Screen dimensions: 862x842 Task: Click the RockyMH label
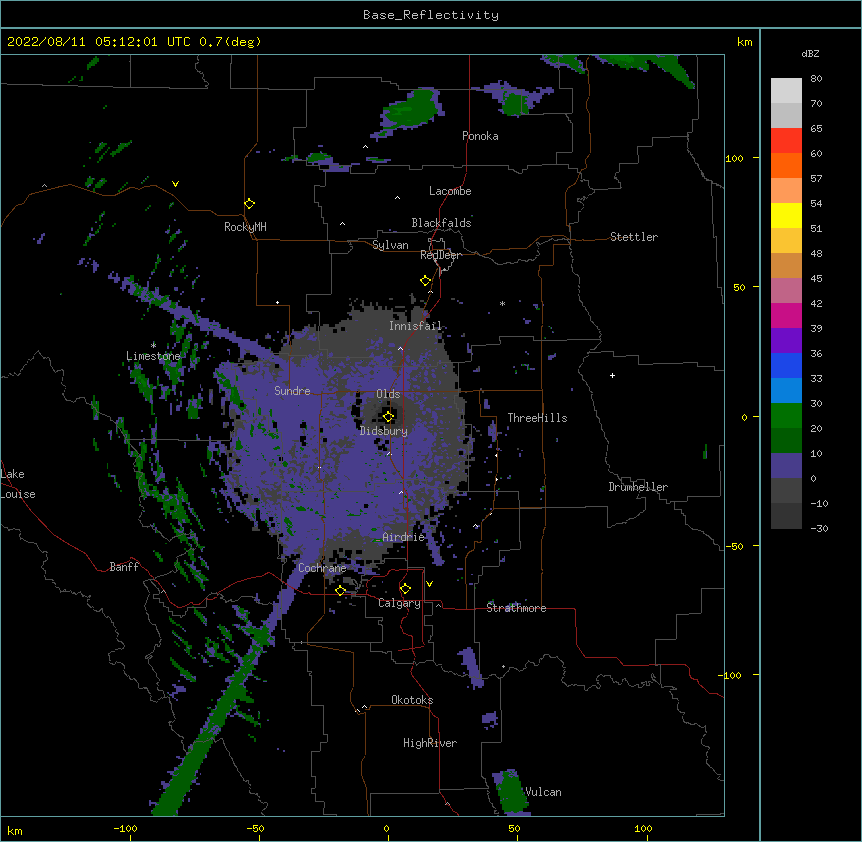[x=245, y=227]
